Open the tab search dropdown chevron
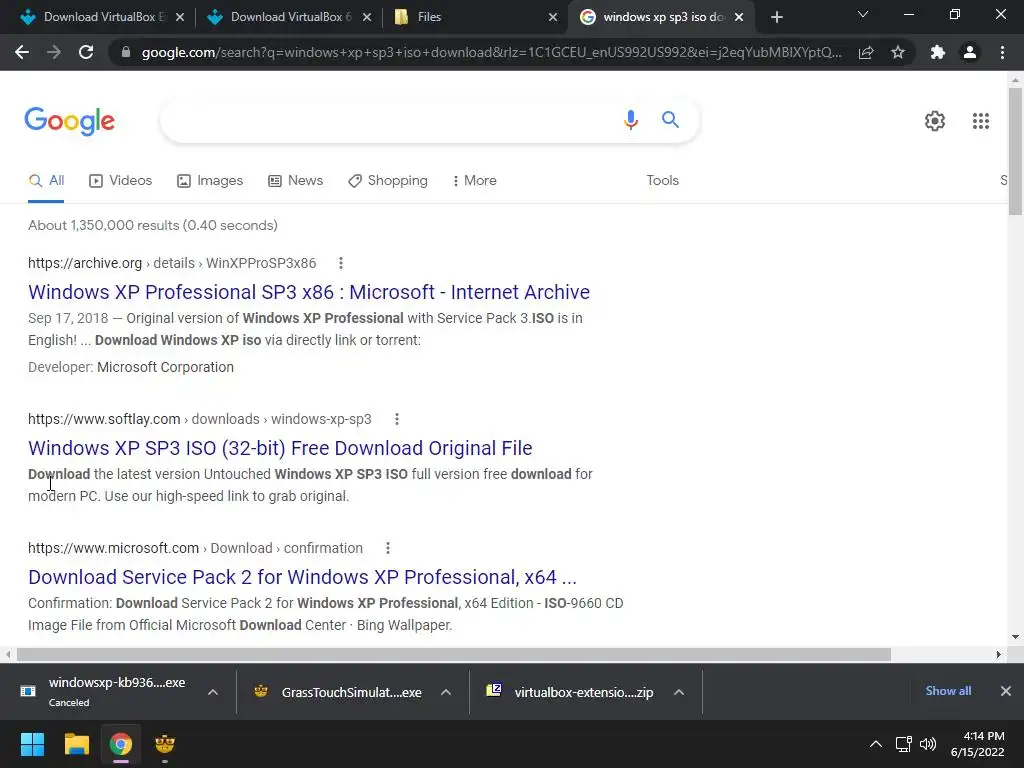1024x768 pixels. (863, 14)
